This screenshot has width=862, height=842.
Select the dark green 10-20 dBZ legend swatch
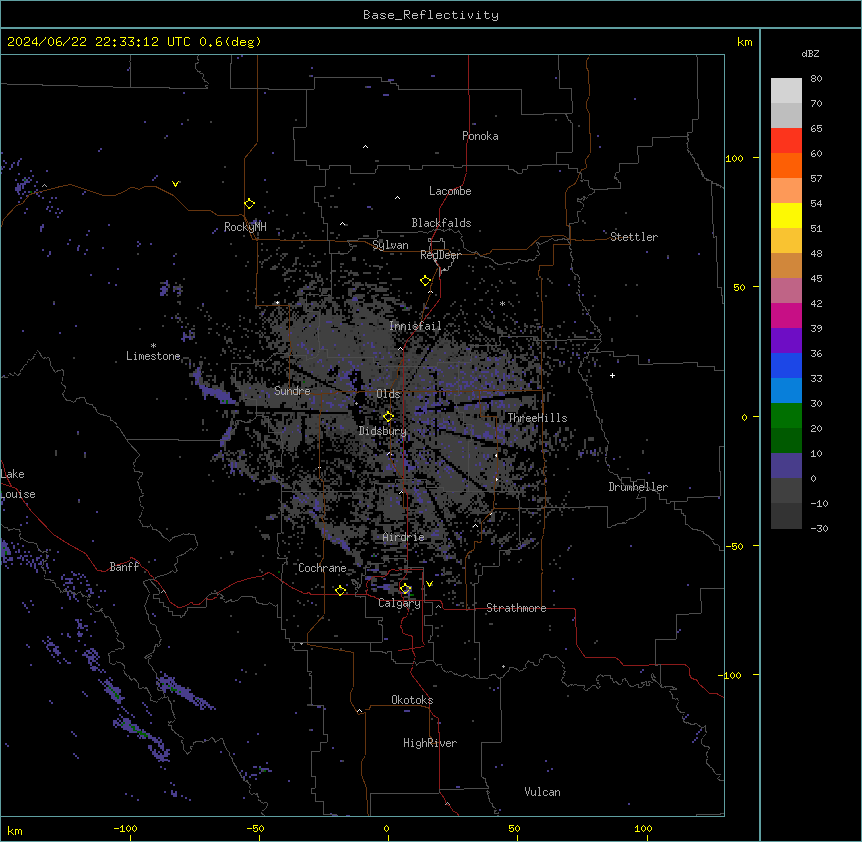786,441
